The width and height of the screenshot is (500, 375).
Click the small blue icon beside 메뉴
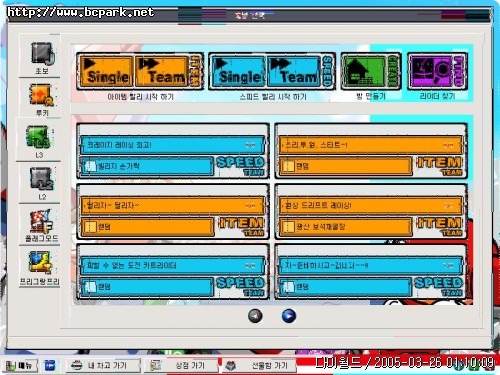(x=50, y=366)
